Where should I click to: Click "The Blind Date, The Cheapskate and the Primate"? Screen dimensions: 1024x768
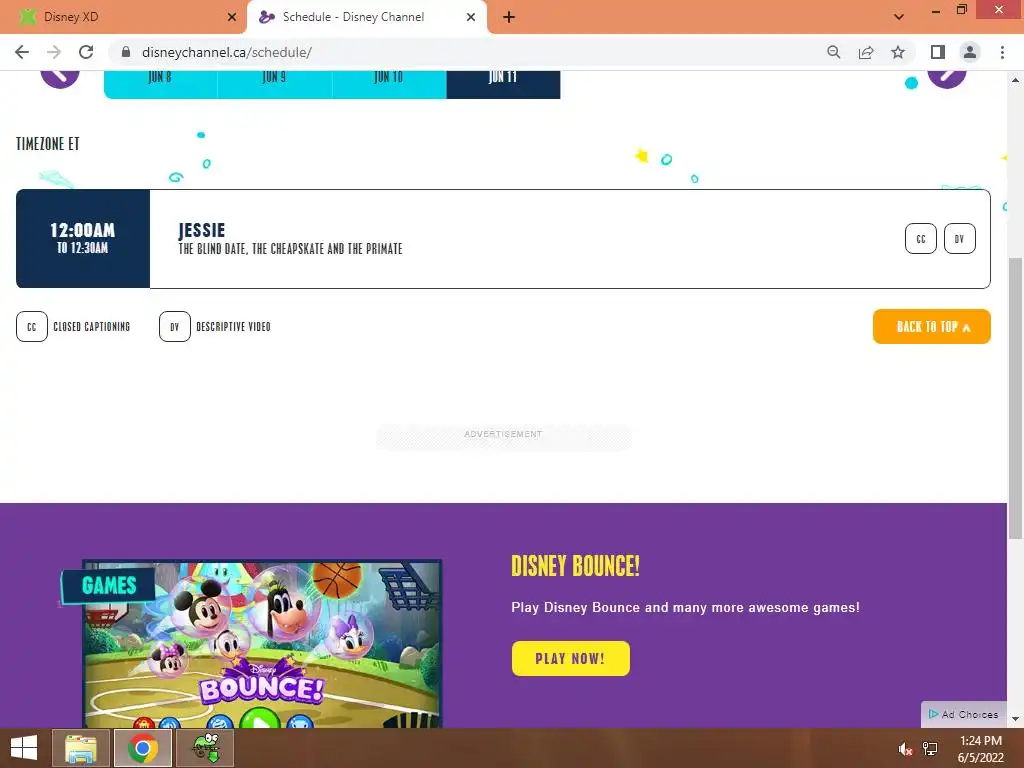291,249
